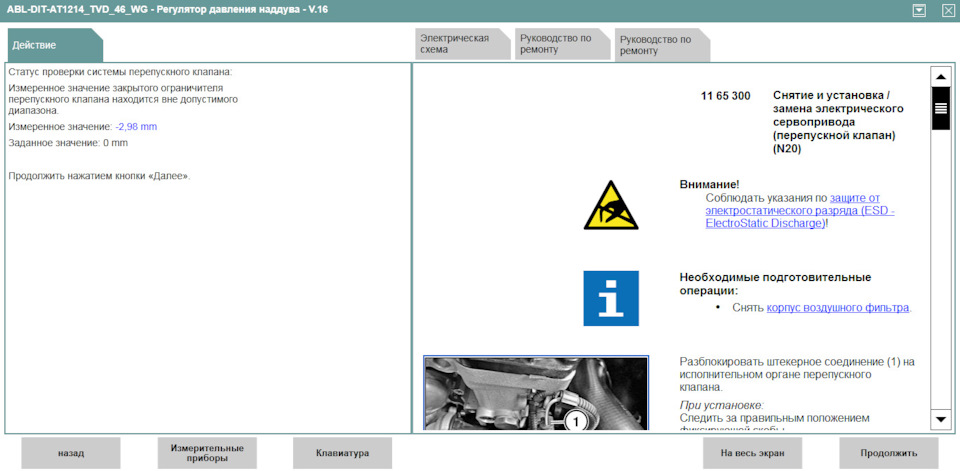960x471 pixels.
Task: Expand document with На весь экран
Action: coord(752,453)
